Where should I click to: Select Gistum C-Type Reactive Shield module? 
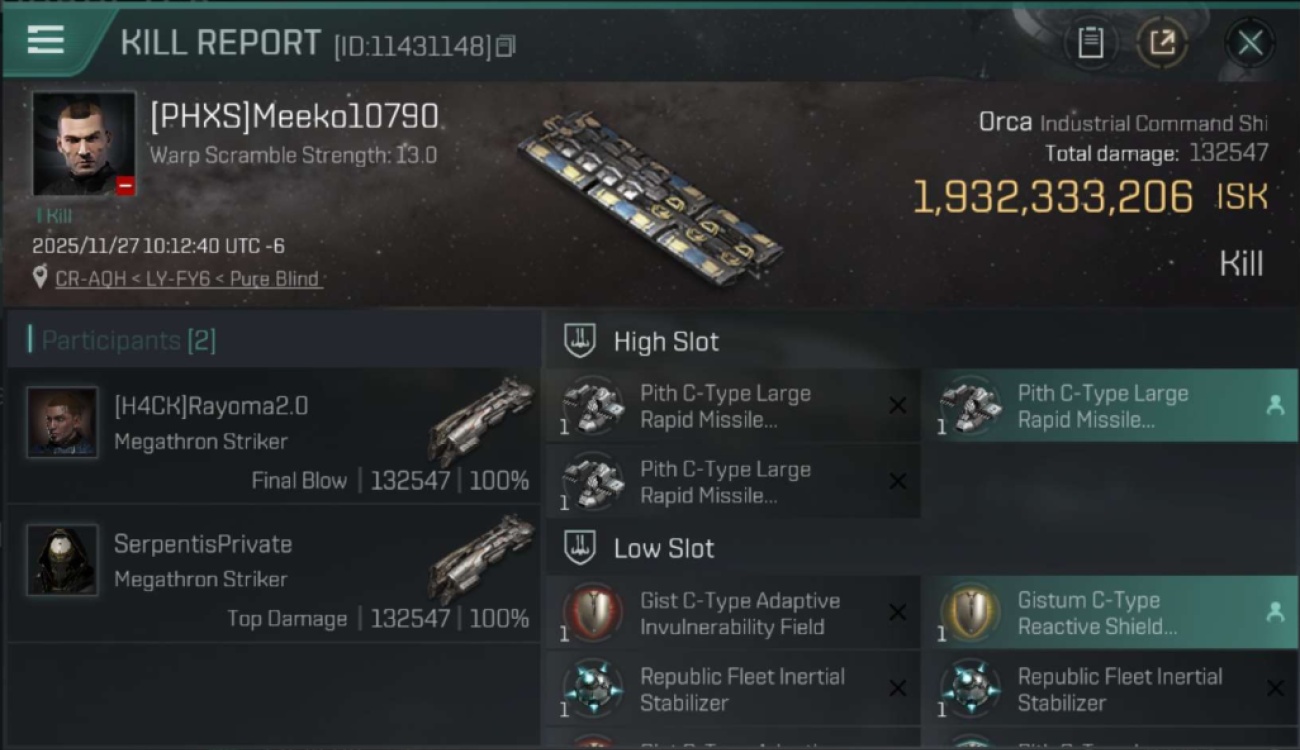pos(1095,613)
